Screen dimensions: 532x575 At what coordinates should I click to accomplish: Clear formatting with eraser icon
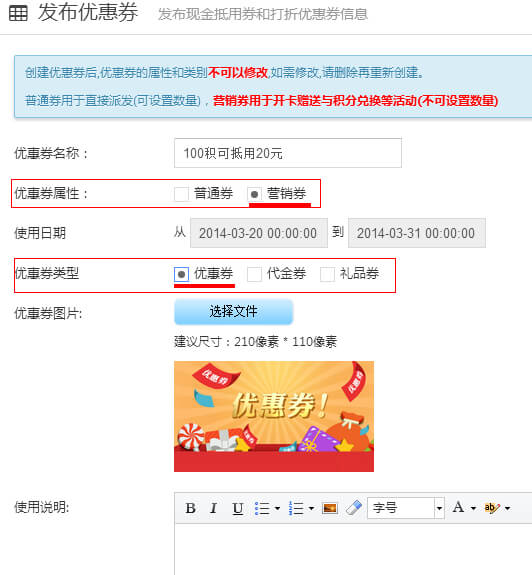[x=353, y=508]
